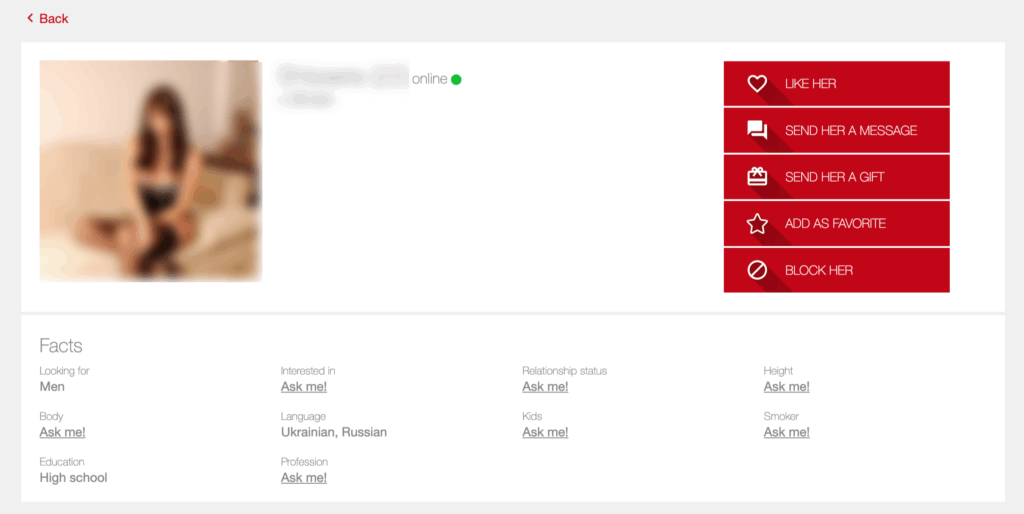Click Ask me! under Relationship status

pos(545,387)
